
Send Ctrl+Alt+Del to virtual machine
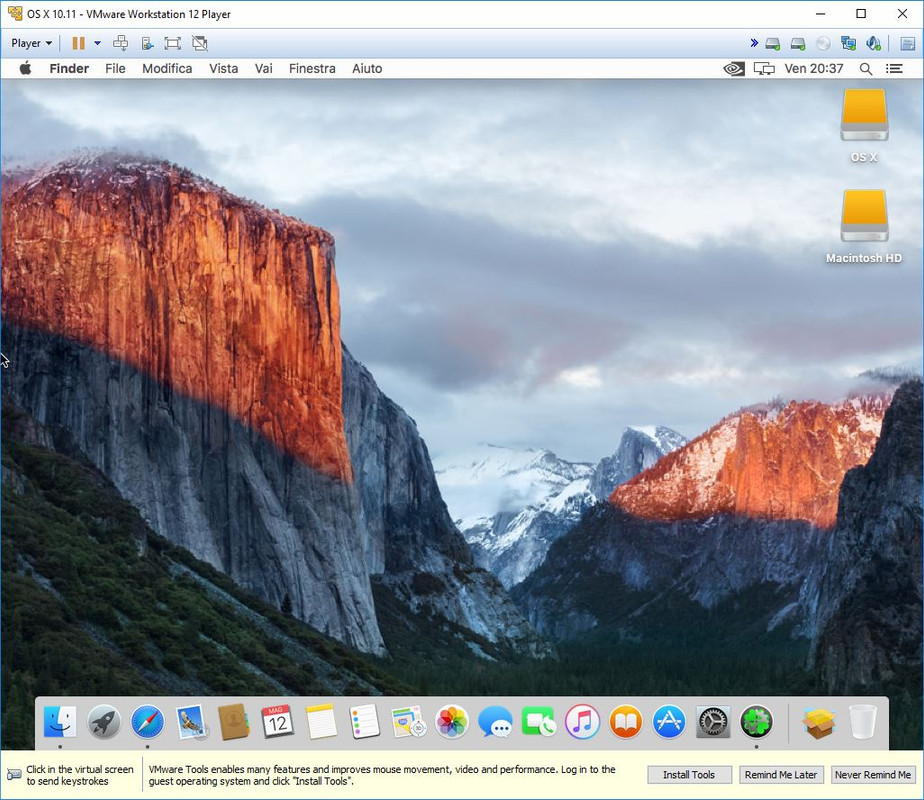121,42
